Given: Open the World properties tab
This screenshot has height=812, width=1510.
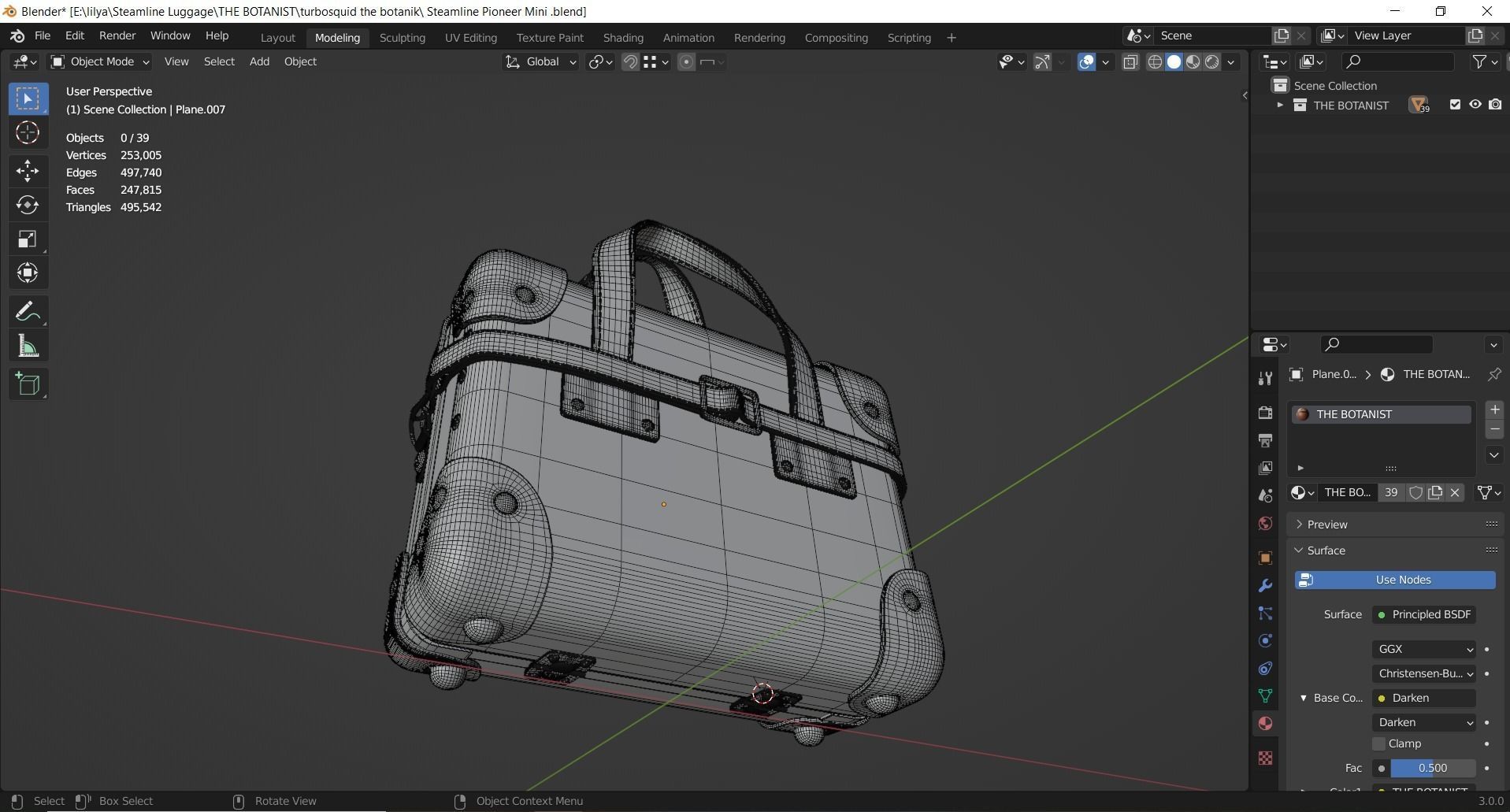Looking at the screenshot, I should coord(1265,523).
